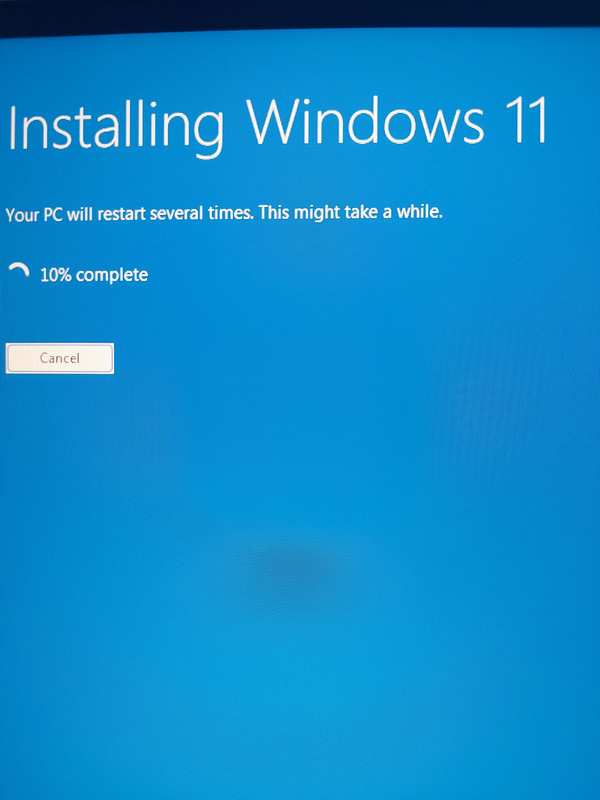Click the Cancel button
The image size is (600, 800).
(x=60, y=358)
